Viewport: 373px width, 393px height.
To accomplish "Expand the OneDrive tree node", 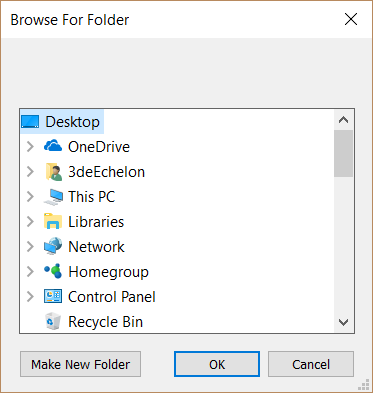I will pyautogui.click(x=30, y=147).
